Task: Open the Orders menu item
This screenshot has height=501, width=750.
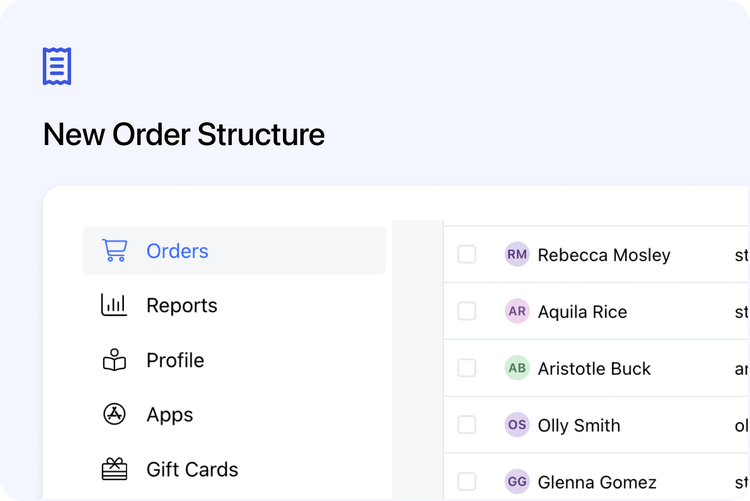Action: [x=234, y=250]
